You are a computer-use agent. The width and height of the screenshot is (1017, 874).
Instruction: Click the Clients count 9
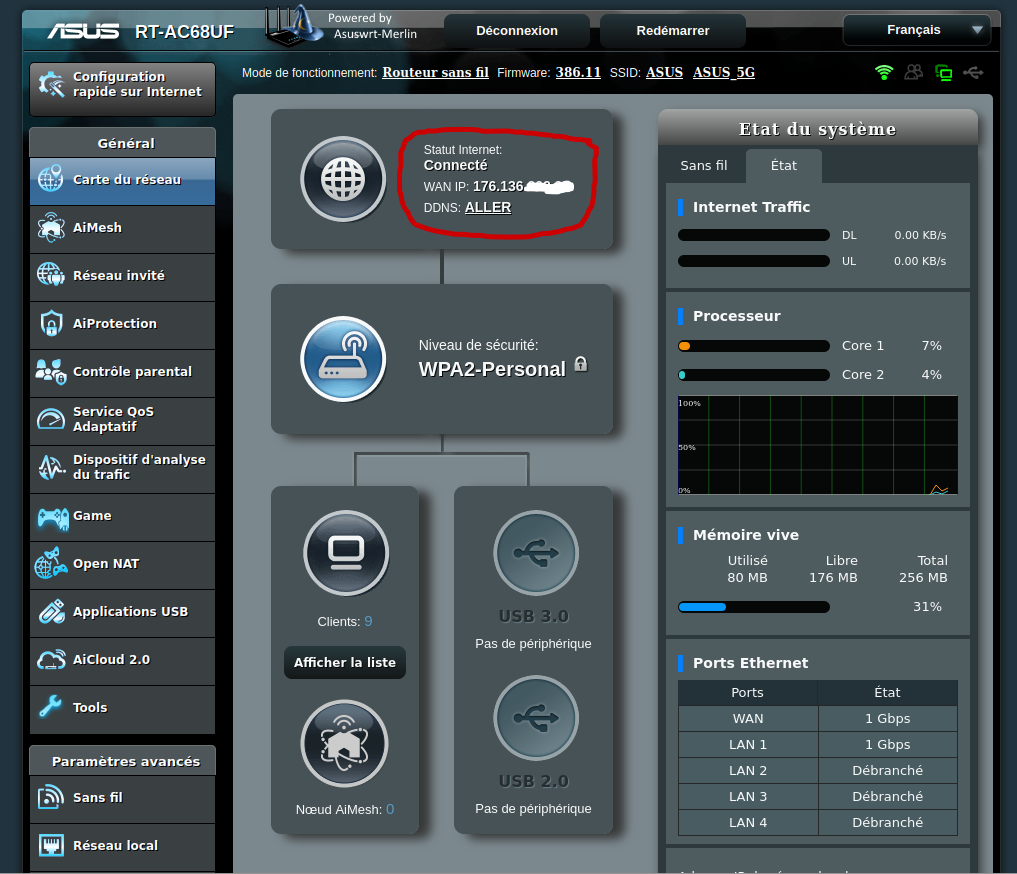click(368, 621)
